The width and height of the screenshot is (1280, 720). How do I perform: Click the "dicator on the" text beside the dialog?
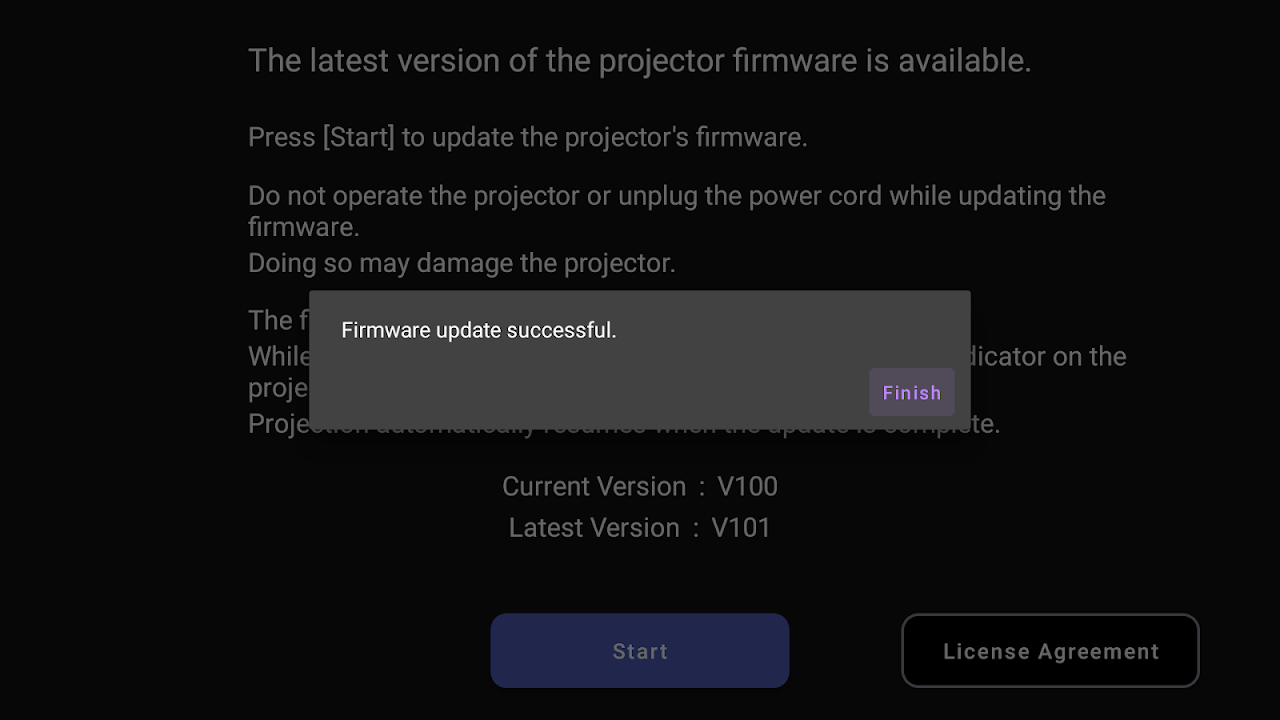point(1048,357)
